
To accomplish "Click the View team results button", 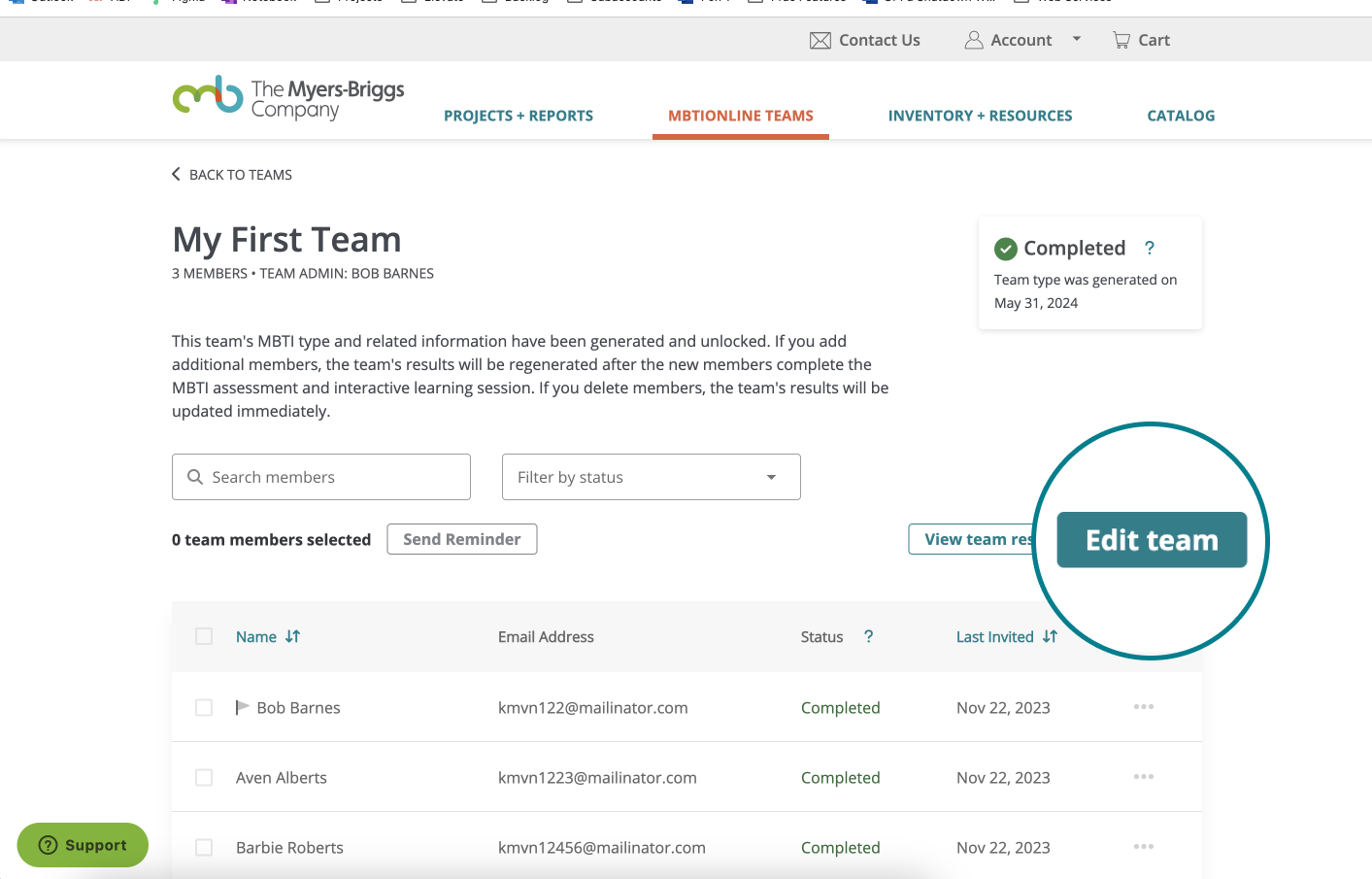I will 972,539.
